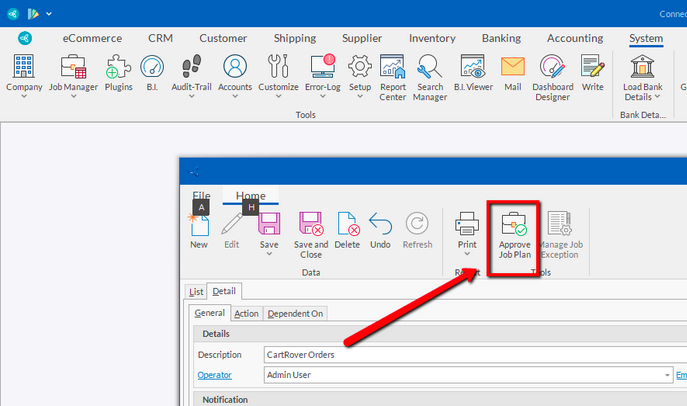This screenshot has width=687, height=406.
Task: Switch to the CRM ribbon tab
Action: [x=160, y=39]
